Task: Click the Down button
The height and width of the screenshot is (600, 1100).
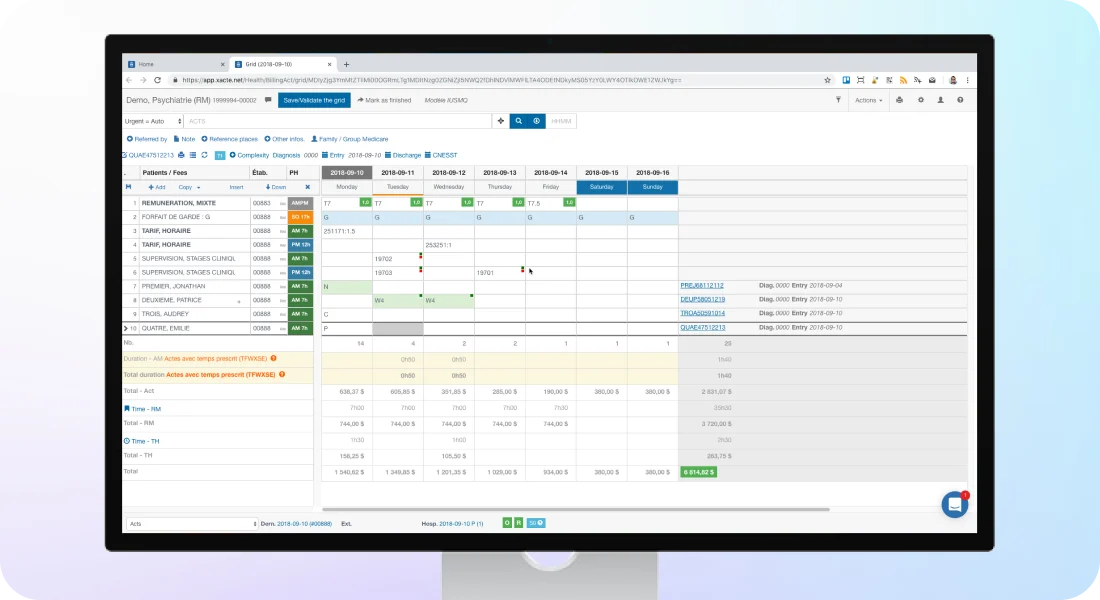Action: [276, 187]
